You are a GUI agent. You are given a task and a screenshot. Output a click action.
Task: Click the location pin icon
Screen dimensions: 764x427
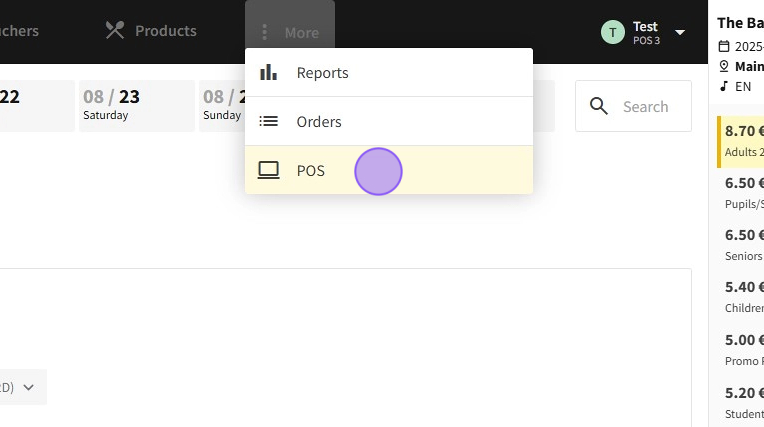[723, 67]
